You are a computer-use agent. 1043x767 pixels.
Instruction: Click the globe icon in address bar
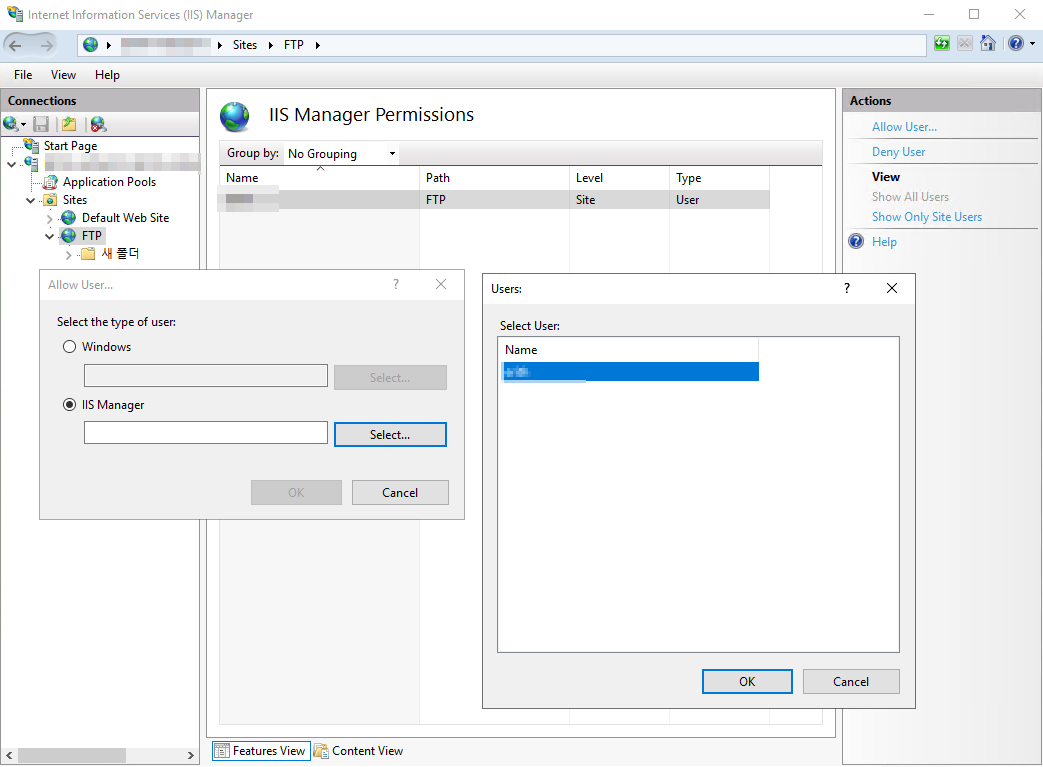pos(90,45)
